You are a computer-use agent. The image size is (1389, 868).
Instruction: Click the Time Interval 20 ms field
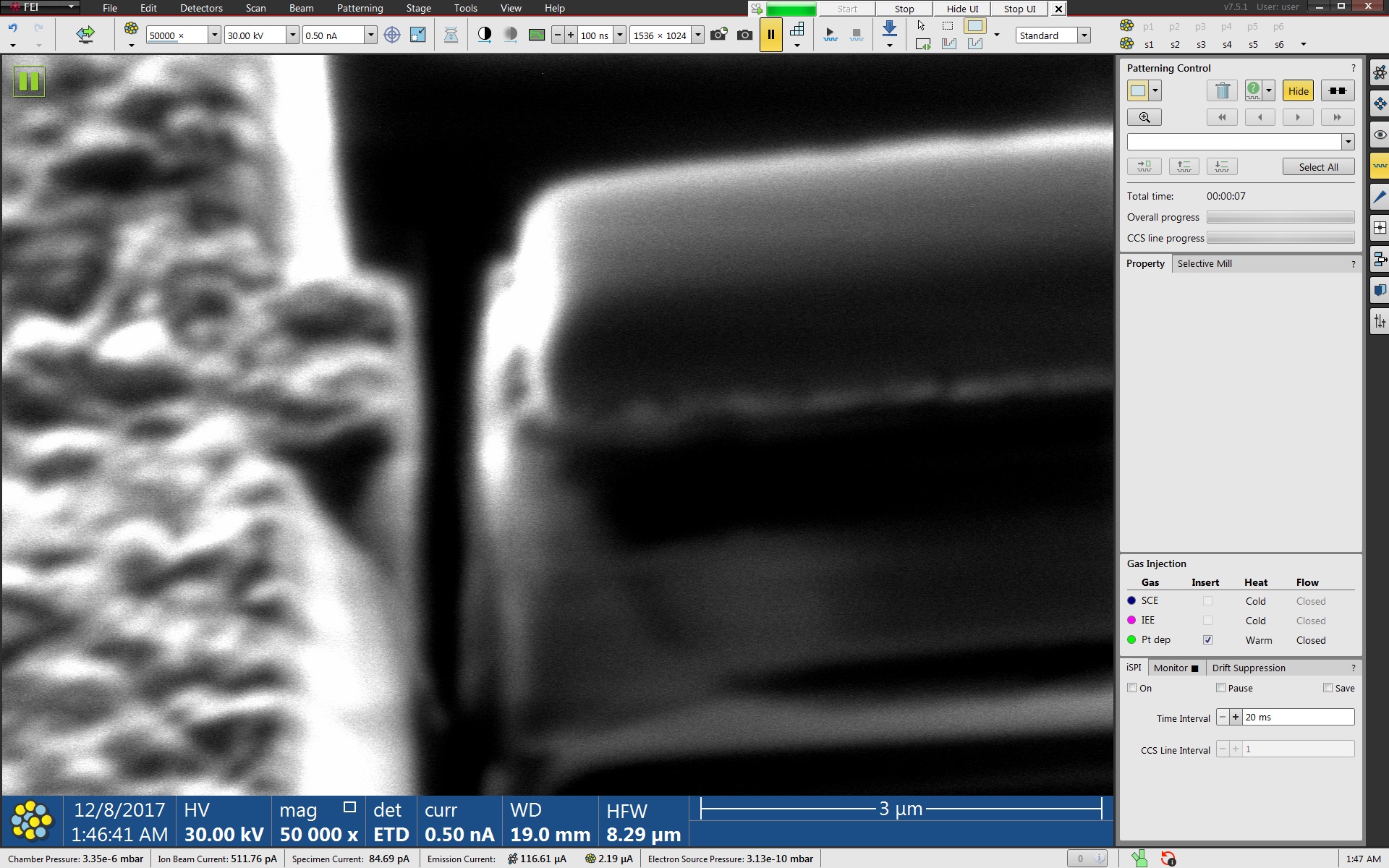1297,717
